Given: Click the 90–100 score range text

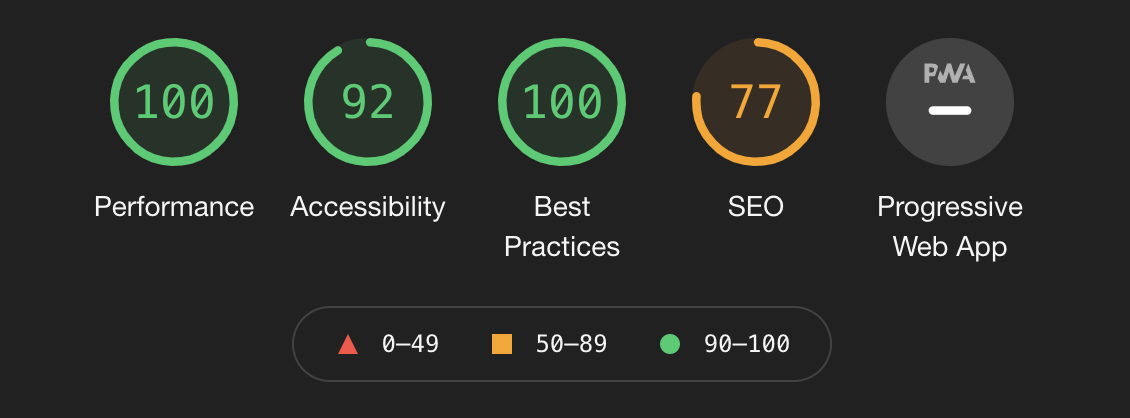Looking at the screenshot, I should [747, 344].
